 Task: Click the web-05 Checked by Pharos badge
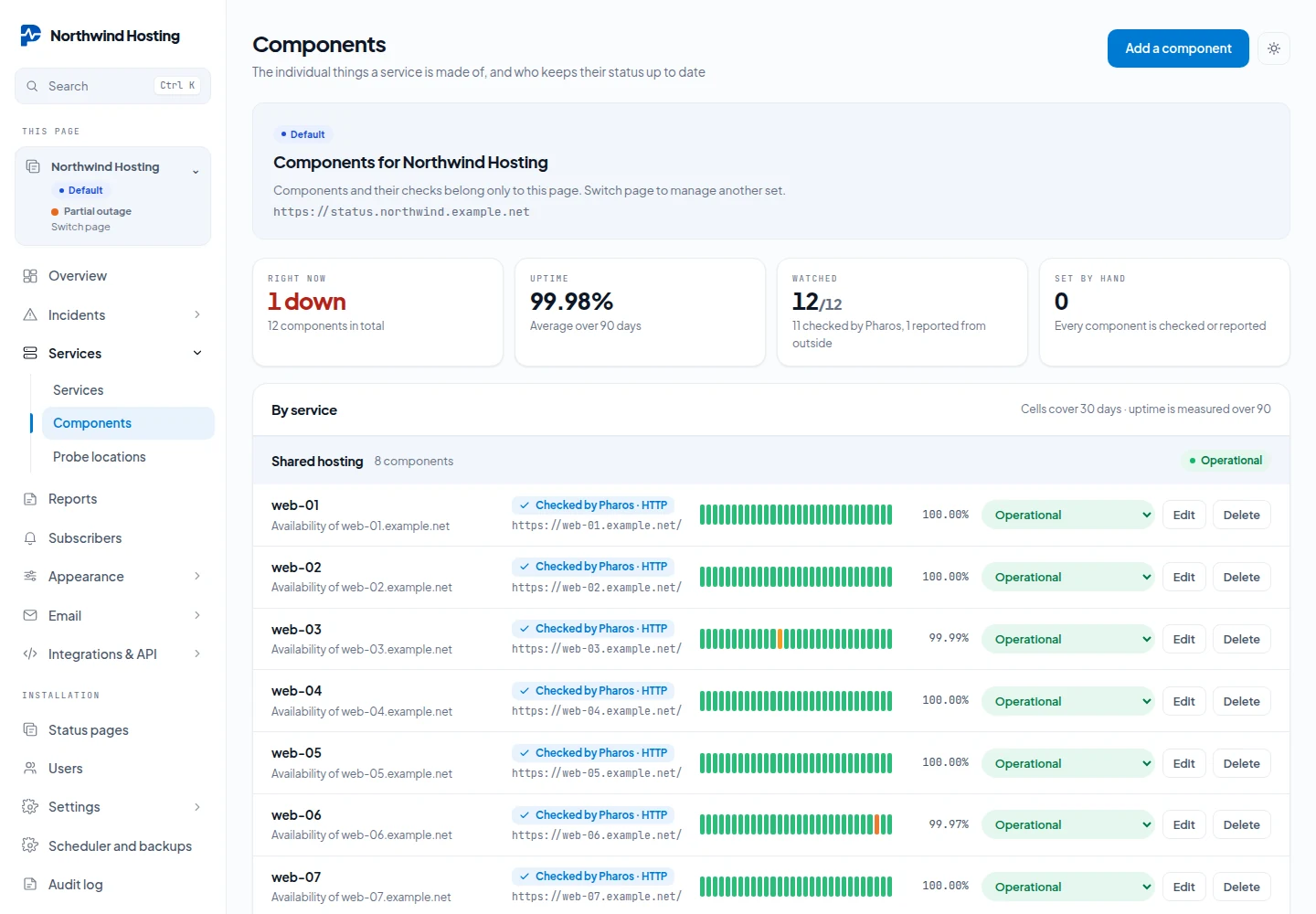pos(592,753)
